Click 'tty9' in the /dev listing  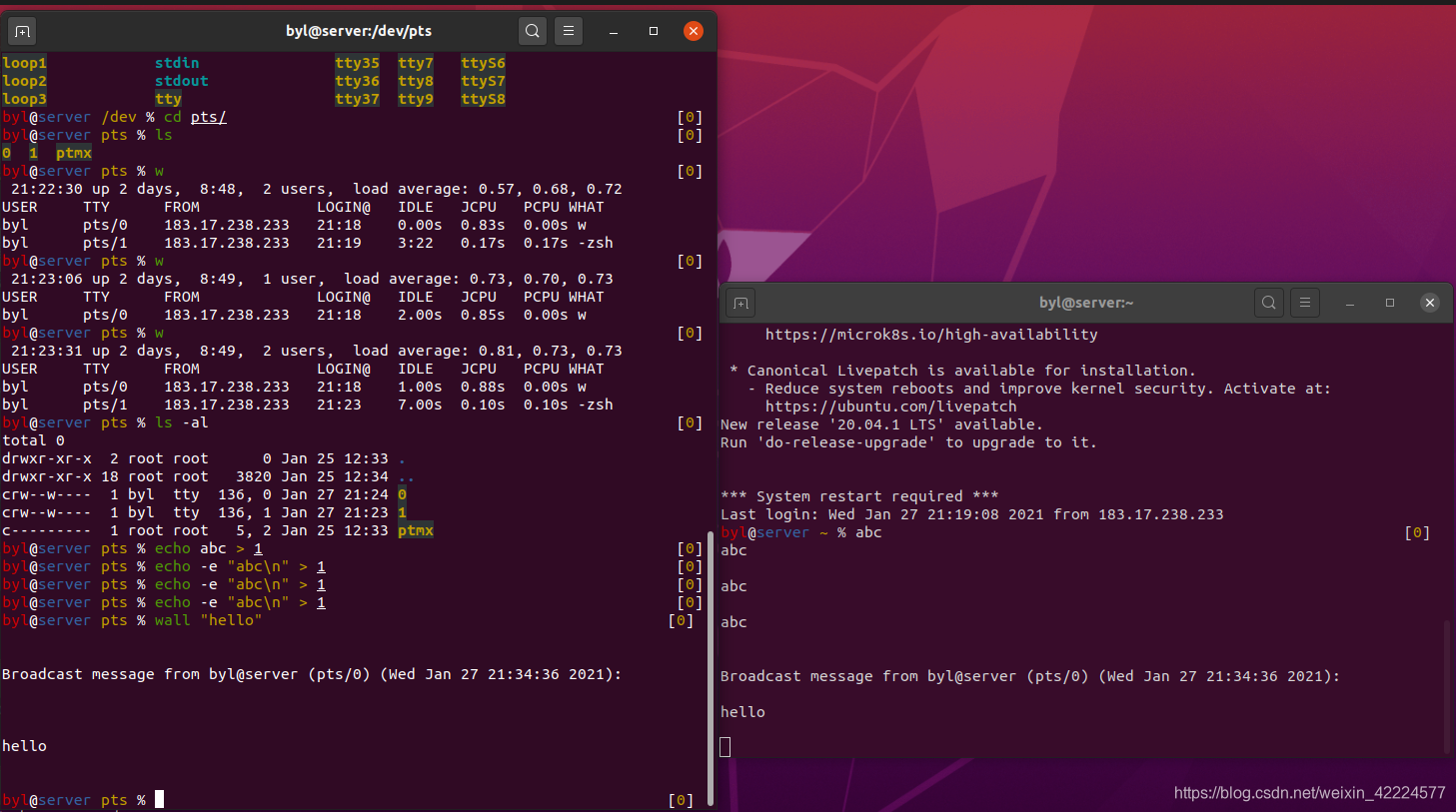[416, 99]
